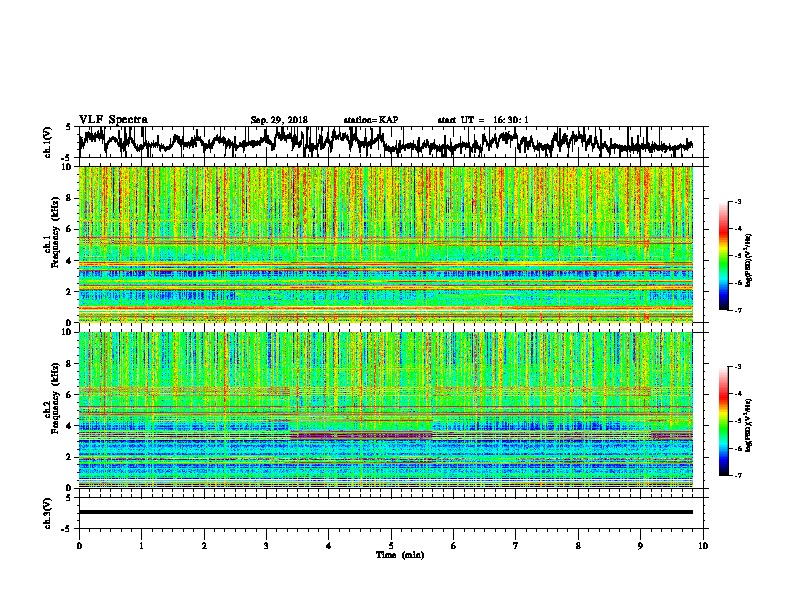Screen dimensions: 792x612
Task: Click the ch.2 spectrogram color scale bar
Action: pyautogui.click(x=723, y=421)
